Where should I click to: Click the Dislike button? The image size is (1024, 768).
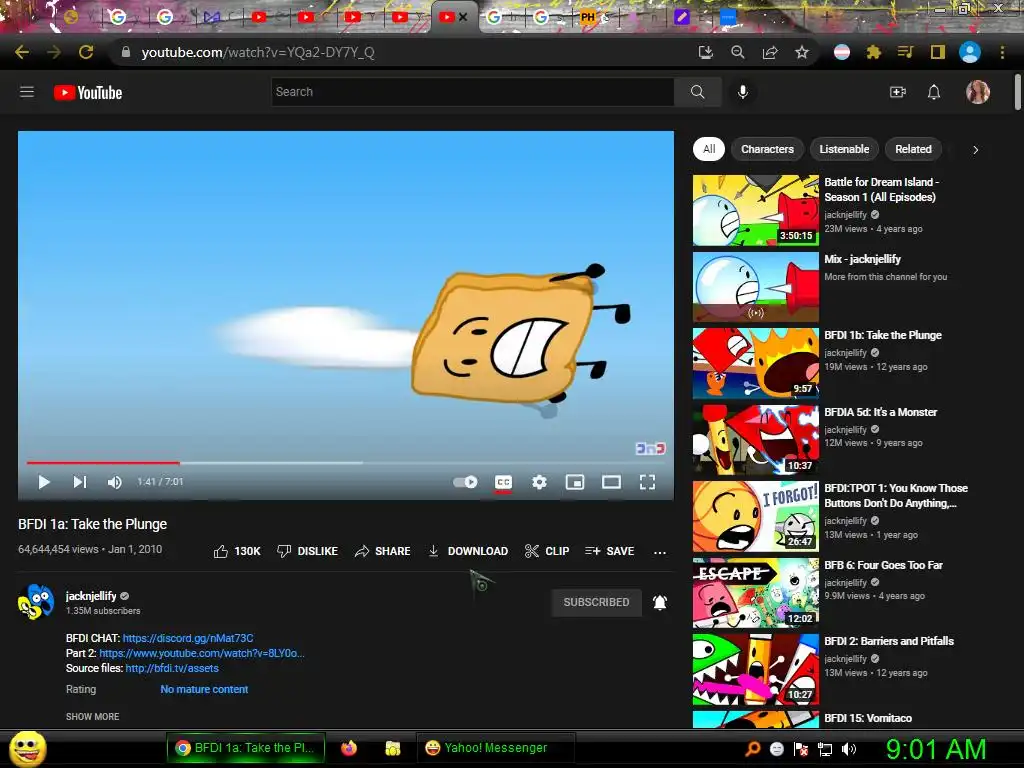[x=308, y=551]
